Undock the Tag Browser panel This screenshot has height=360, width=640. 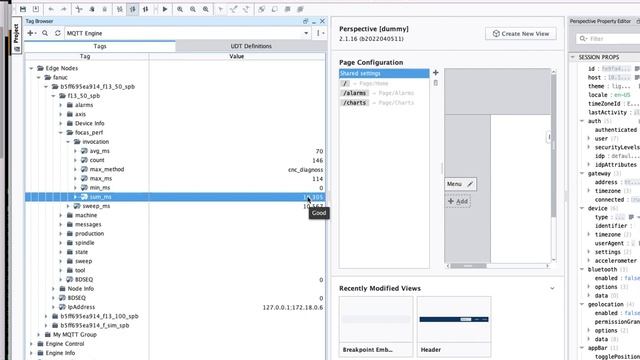coord(305,21)
